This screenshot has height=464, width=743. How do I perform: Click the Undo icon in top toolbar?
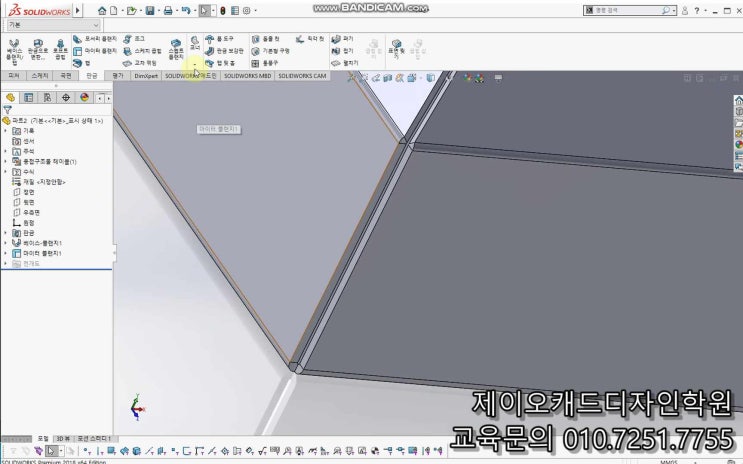click(186, 10)
